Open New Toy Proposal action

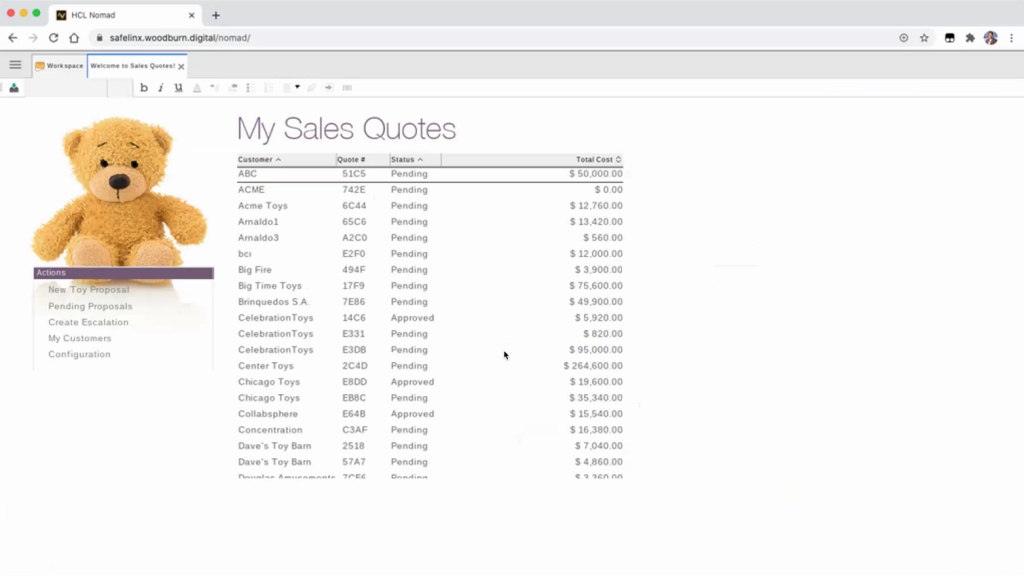(89, 290)
